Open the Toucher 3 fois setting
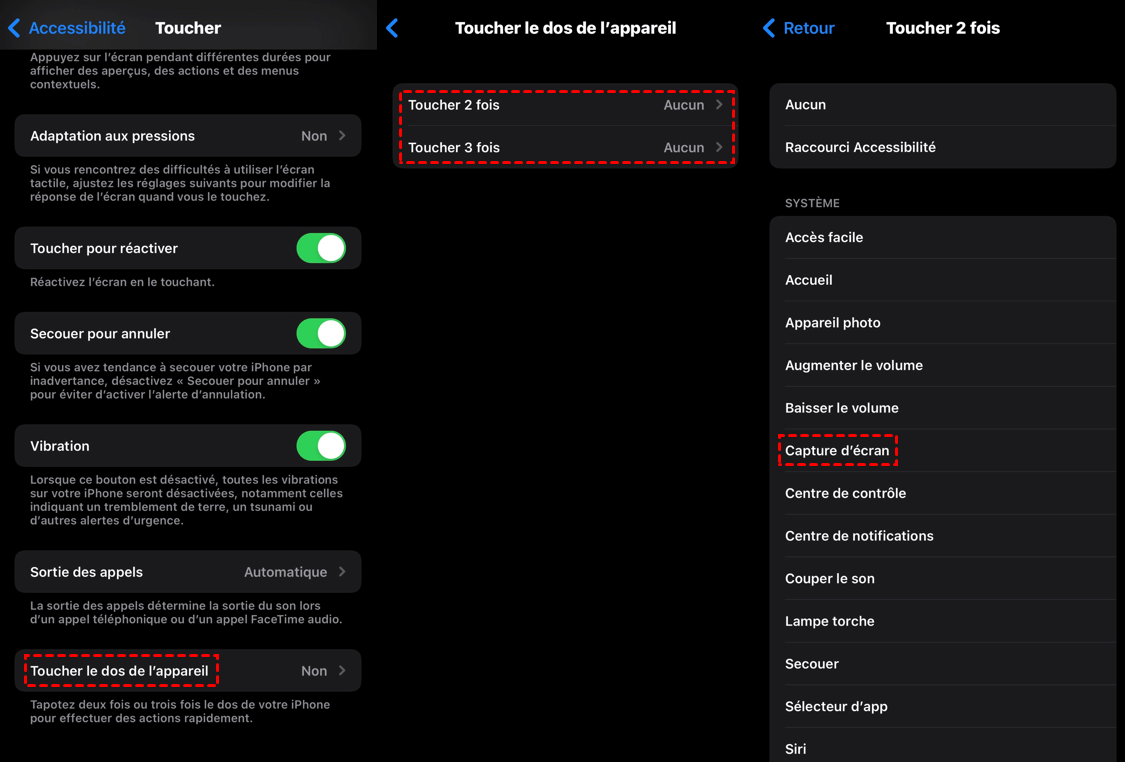Image resolution: width=1125 pixels, height=762 pixels. pos(565,148)
